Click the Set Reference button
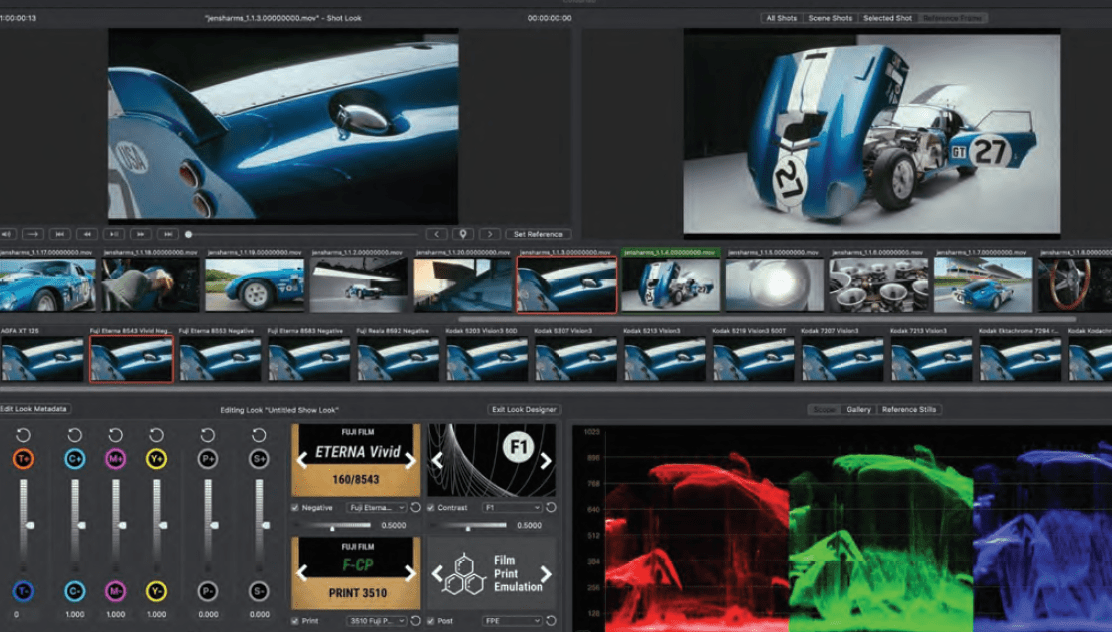 pyautogui.click(x=538, y=234)
